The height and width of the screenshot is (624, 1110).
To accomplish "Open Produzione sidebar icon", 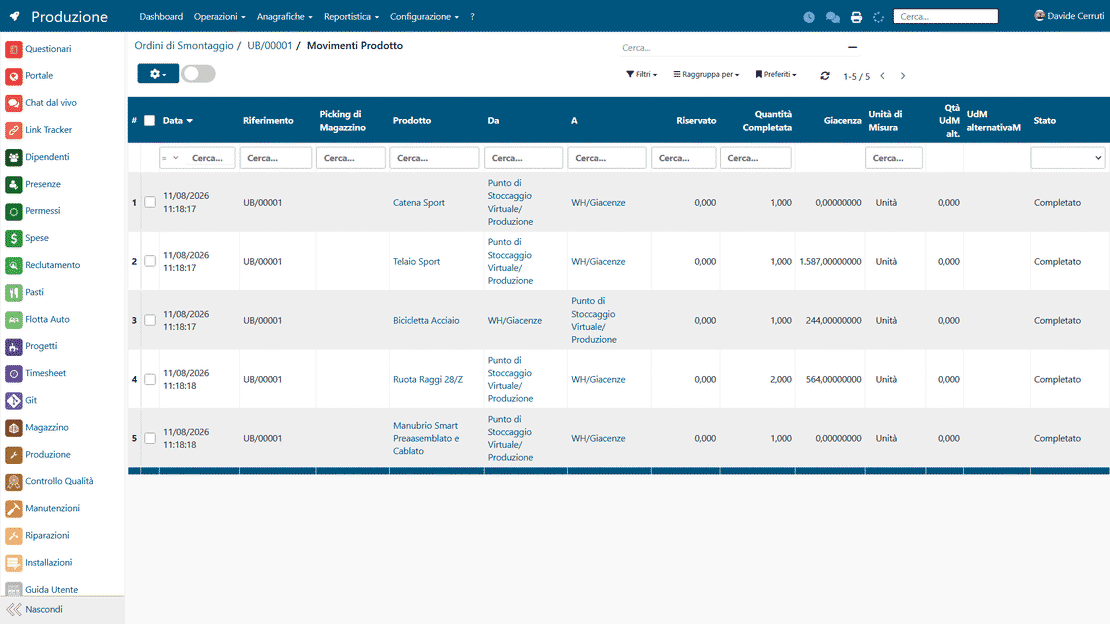I will [x=13, y=455].
